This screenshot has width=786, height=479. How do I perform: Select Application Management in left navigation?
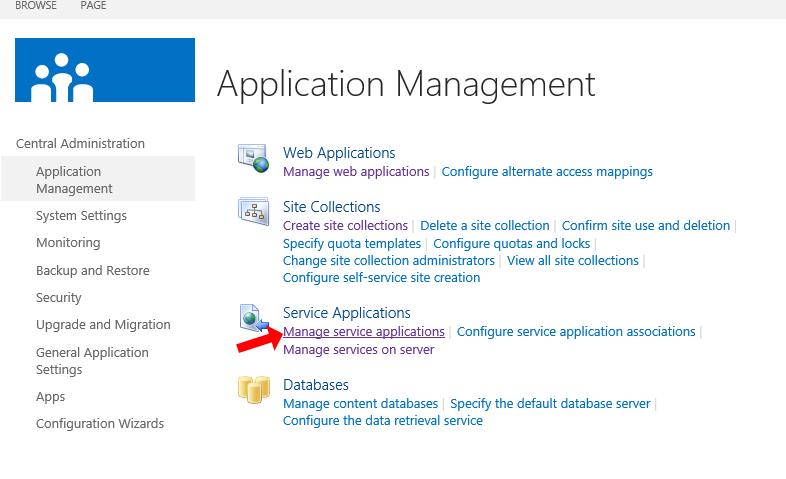98,179
